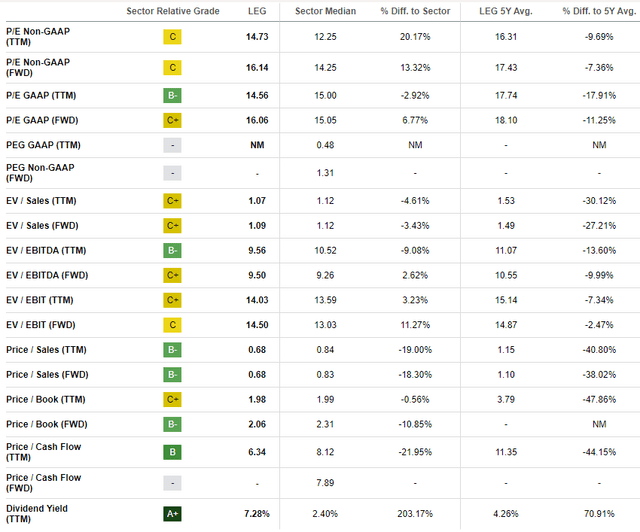Select the Price / Sales (TTM) row label
Viewport: 640px width, 532px height.
(47, 350)
